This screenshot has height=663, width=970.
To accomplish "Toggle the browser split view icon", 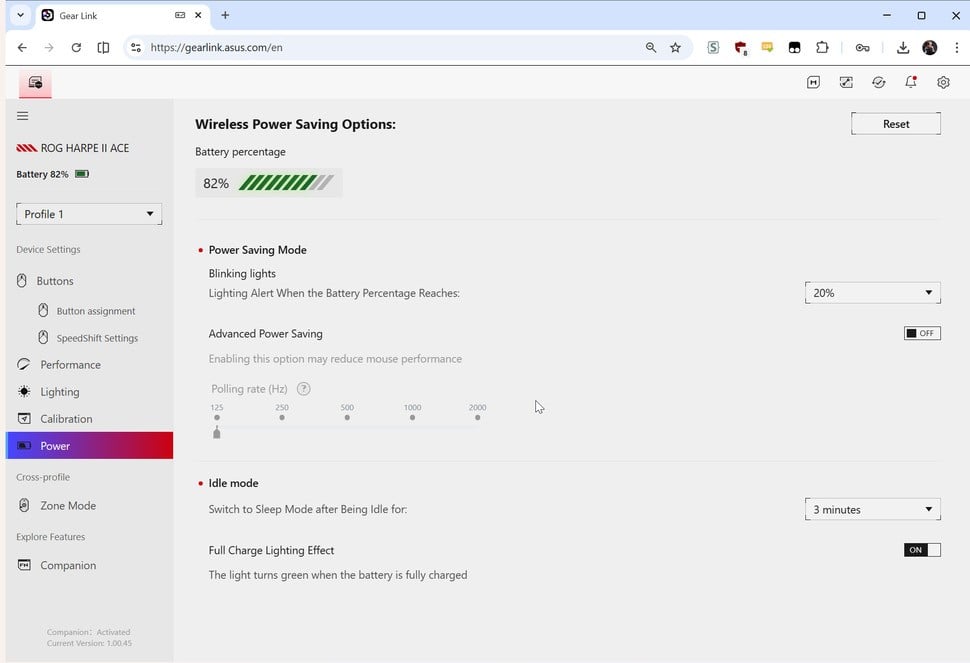I will pos(103,48).
